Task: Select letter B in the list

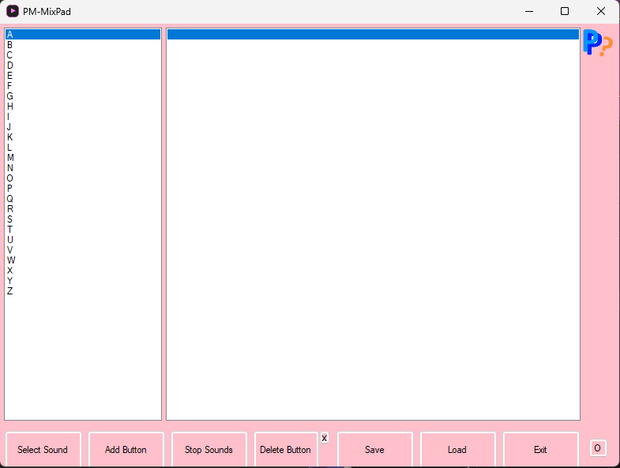Action: pyautogui.click(x=83, y=45)
